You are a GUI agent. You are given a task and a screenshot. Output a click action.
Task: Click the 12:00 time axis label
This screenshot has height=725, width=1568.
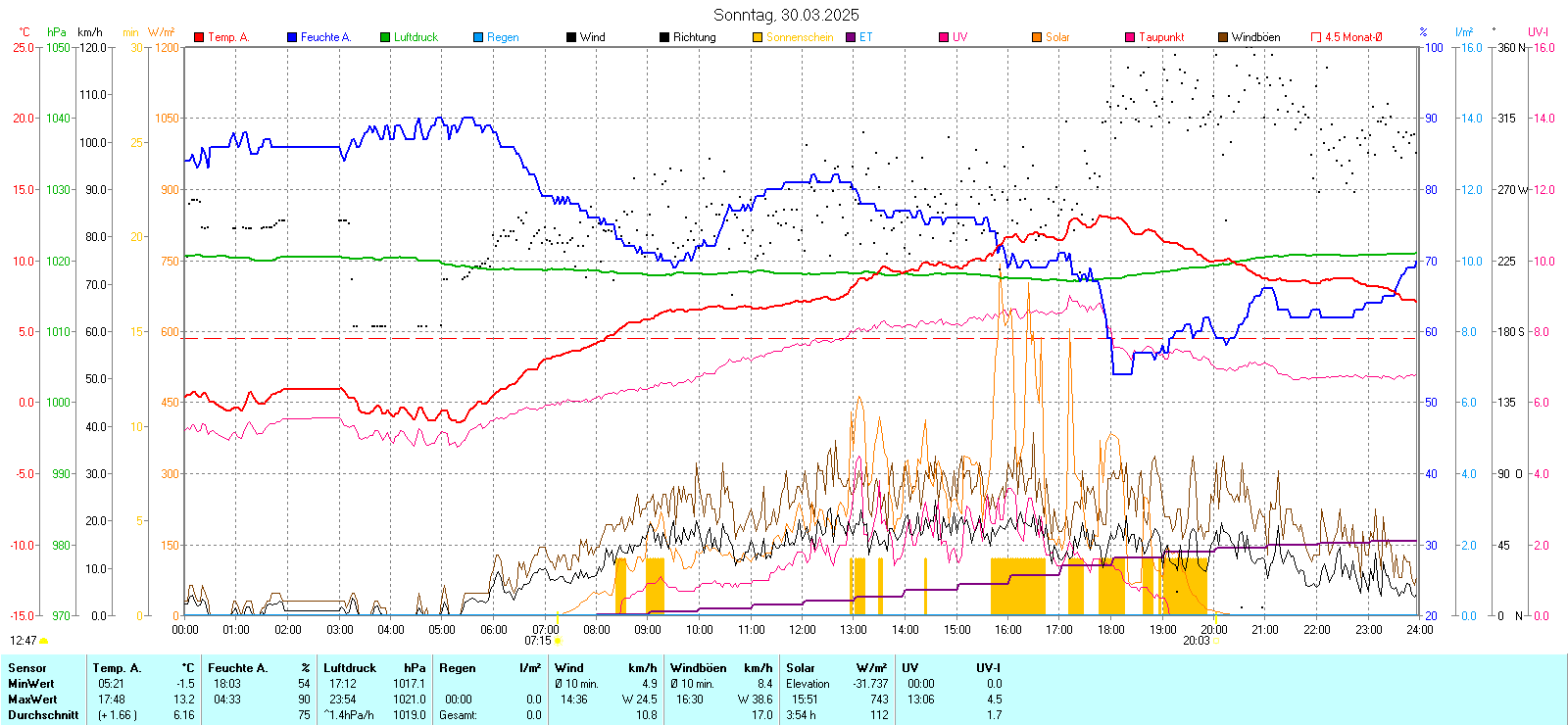(803, 630)
